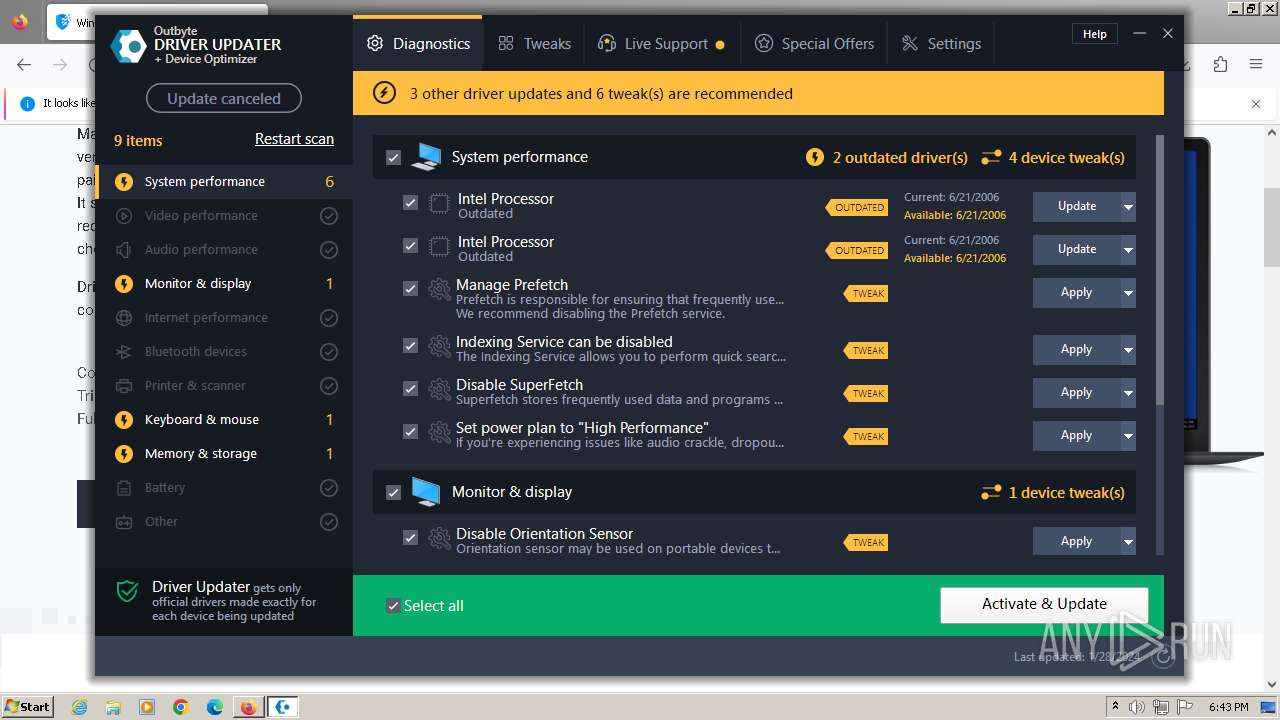
Task: Toggle the Disable Orientation Sensor checkbox
Action: pos(410,538)
